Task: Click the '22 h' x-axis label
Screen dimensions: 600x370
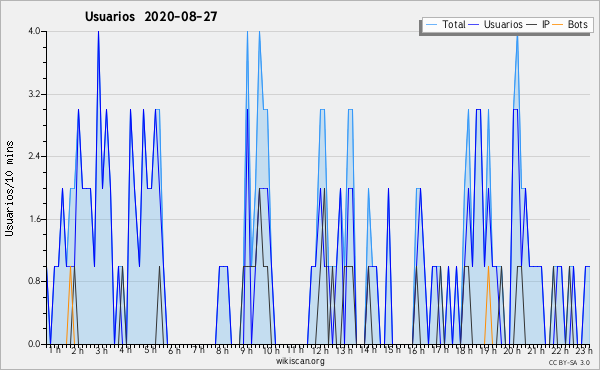Action: click(x=560, y=350)
